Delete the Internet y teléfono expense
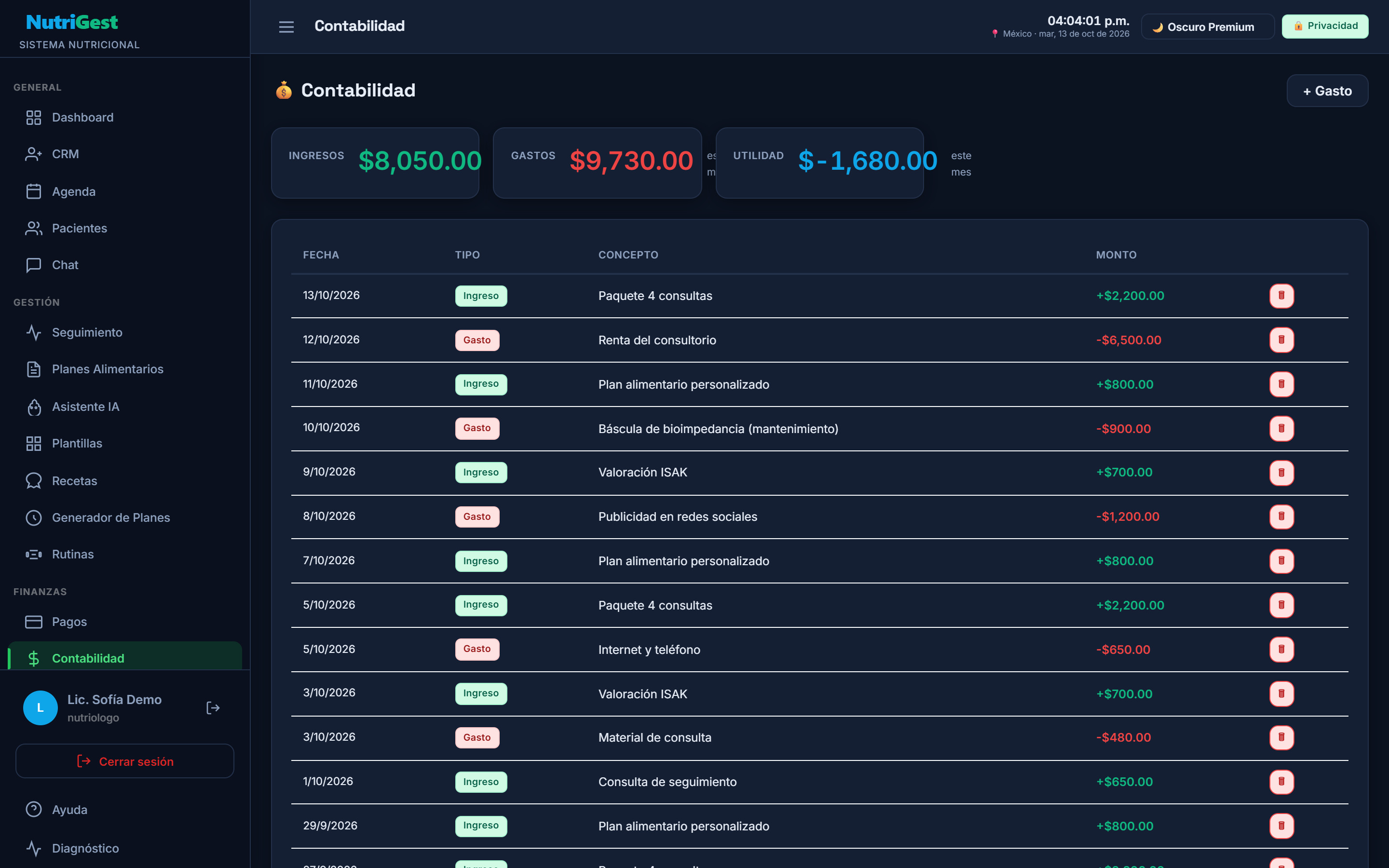Viewport: 1389px width, 868px height. 1281,649
